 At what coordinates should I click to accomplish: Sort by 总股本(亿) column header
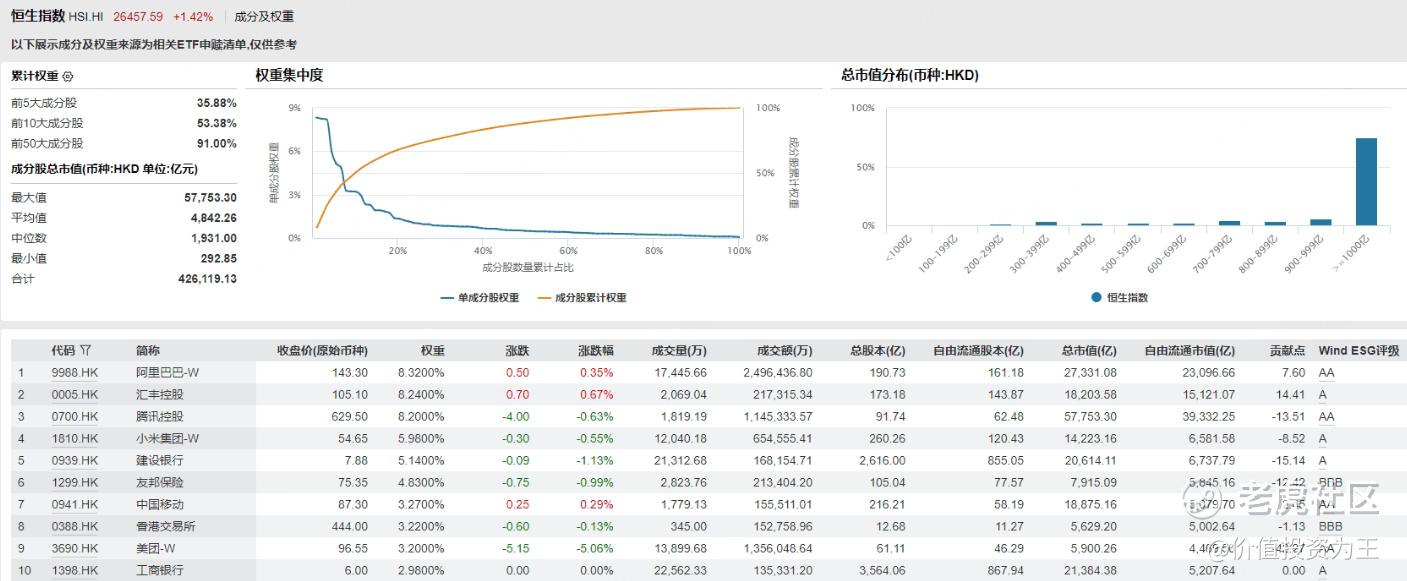877,350
